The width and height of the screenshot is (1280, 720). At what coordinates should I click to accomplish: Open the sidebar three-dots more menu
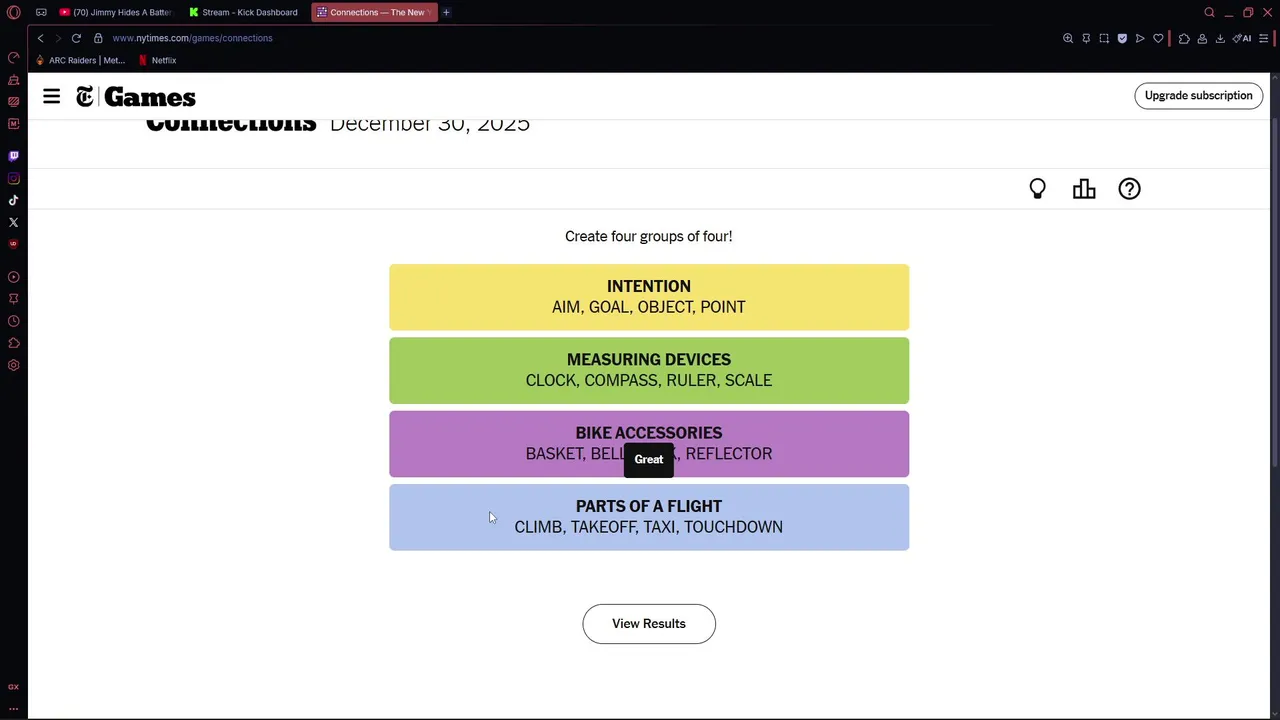(14, 708)
